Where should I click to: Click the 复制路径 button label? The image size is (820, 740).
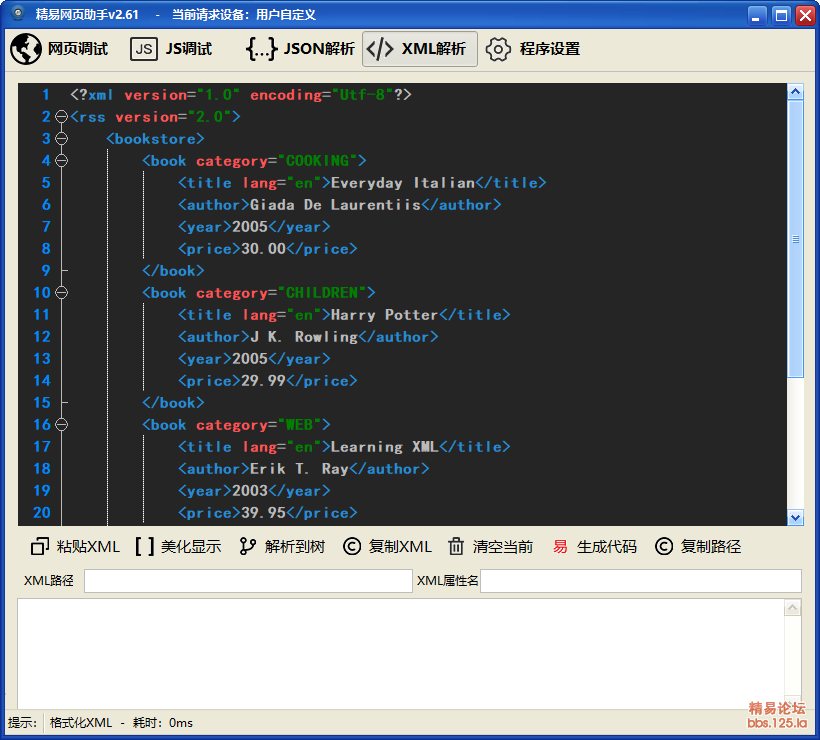pyautogui.click(x=711, y=547)
